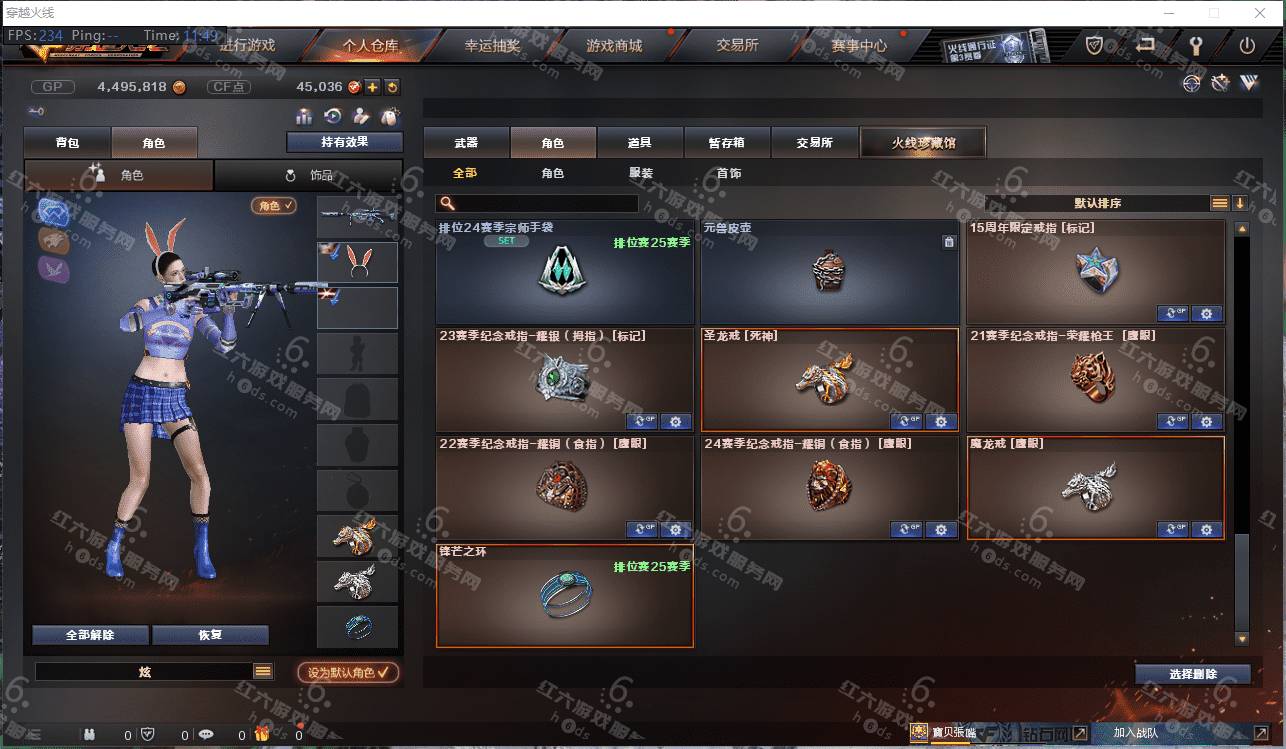
Task: Open the wrench settings icon at top right
Action: pos(1195,45)
